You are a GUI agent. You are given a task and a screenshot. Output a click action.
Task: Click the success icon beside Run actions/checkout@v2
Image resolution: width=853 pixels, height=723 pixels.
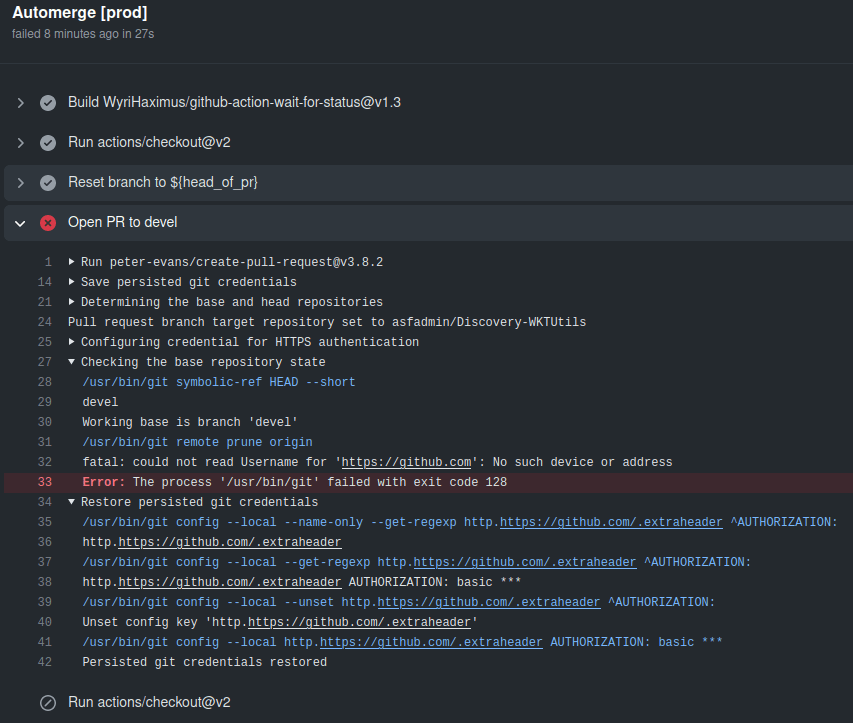(48, 142)
